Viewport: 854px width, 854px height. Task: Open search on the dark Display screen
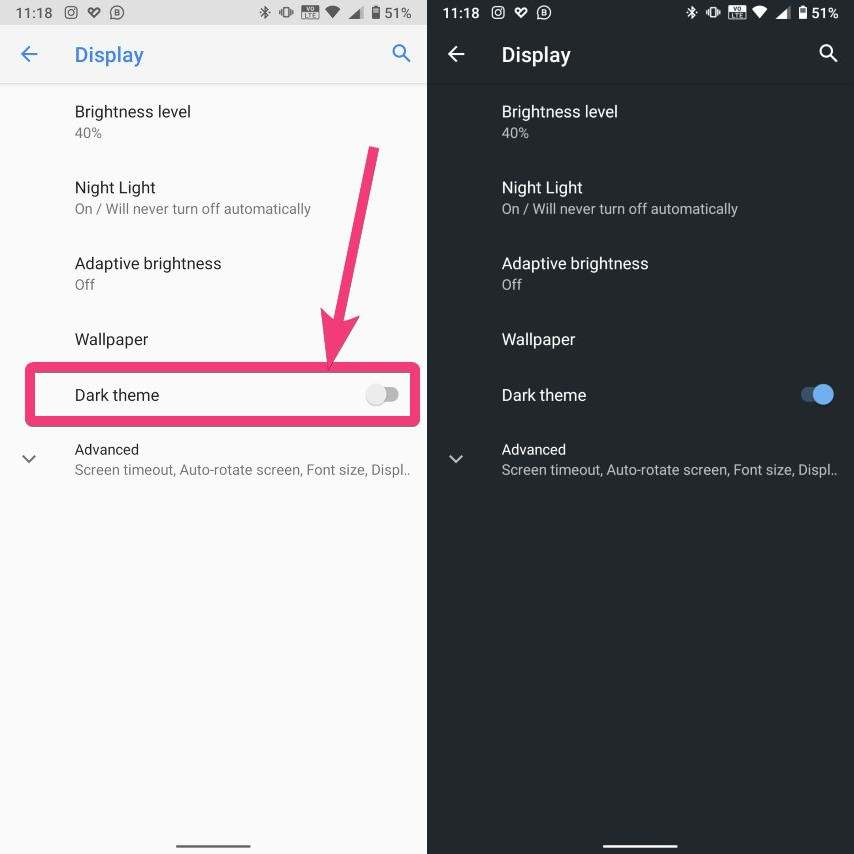click(x=828, y=53)
